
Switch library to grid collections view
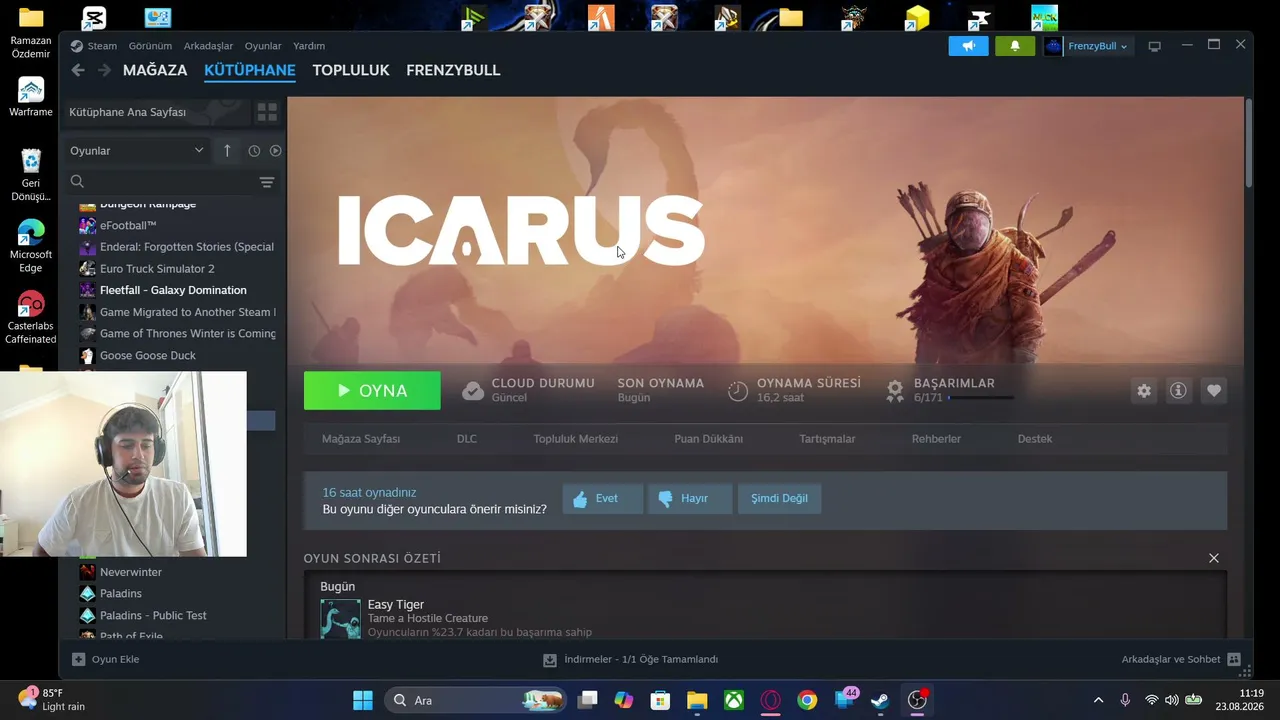point(267,112)
